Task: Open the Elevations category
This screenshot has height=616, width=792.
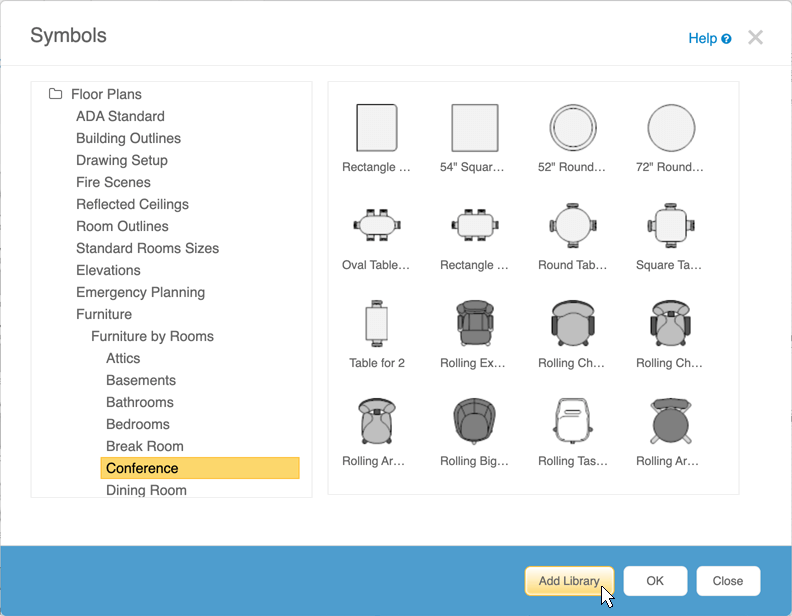Action: tap(108, 270)
